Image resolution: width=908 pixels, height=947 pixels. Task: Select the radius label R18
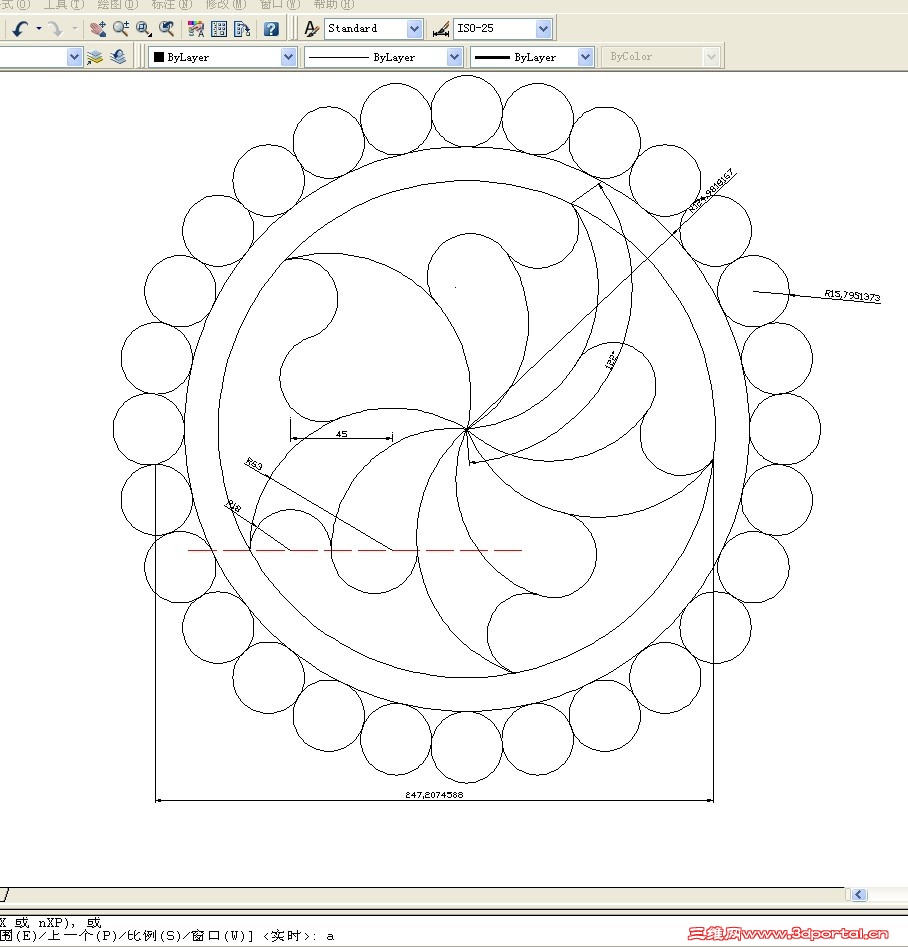[x=233, y=506]
